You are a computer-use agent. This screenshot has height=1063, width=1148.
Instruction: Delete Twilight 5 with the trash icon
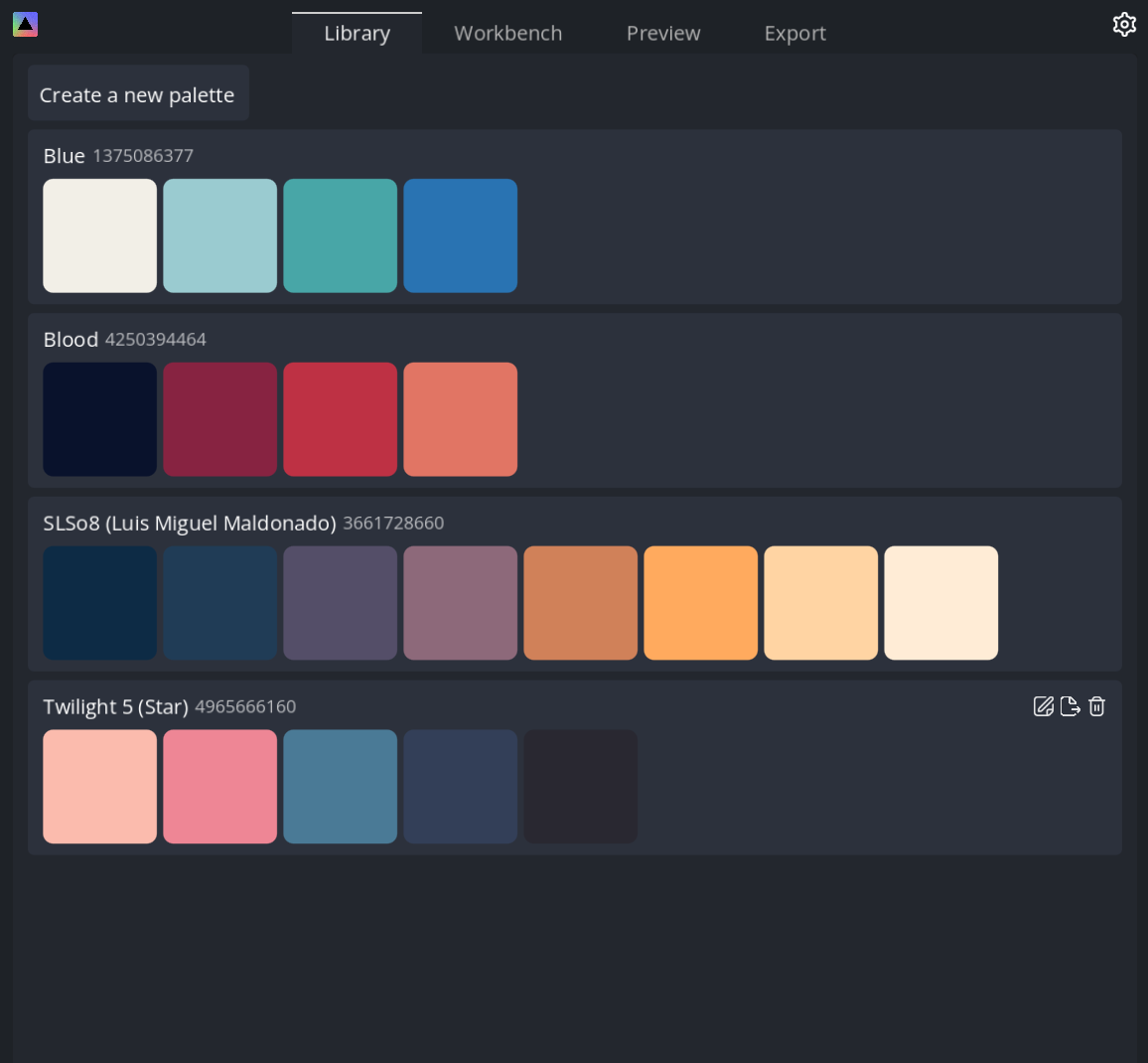coord(1096,706)
